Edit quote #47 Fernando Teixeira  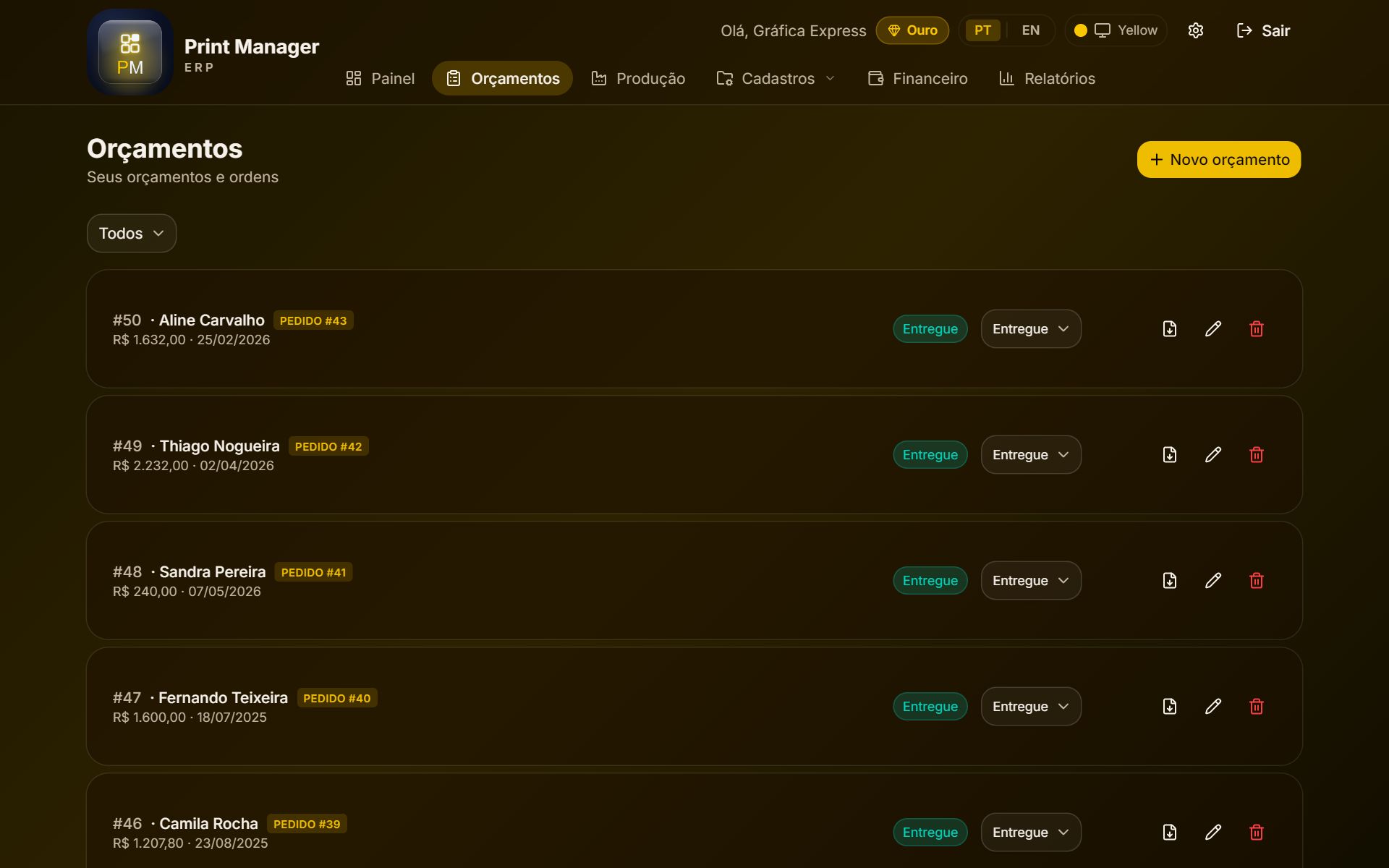(1213, 707)
